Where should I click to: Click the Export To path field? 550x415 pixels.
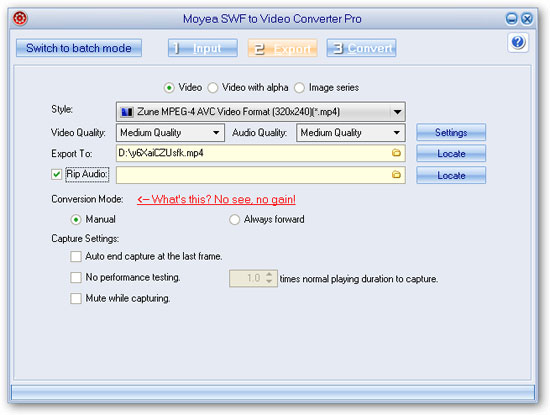click(261, 153)
